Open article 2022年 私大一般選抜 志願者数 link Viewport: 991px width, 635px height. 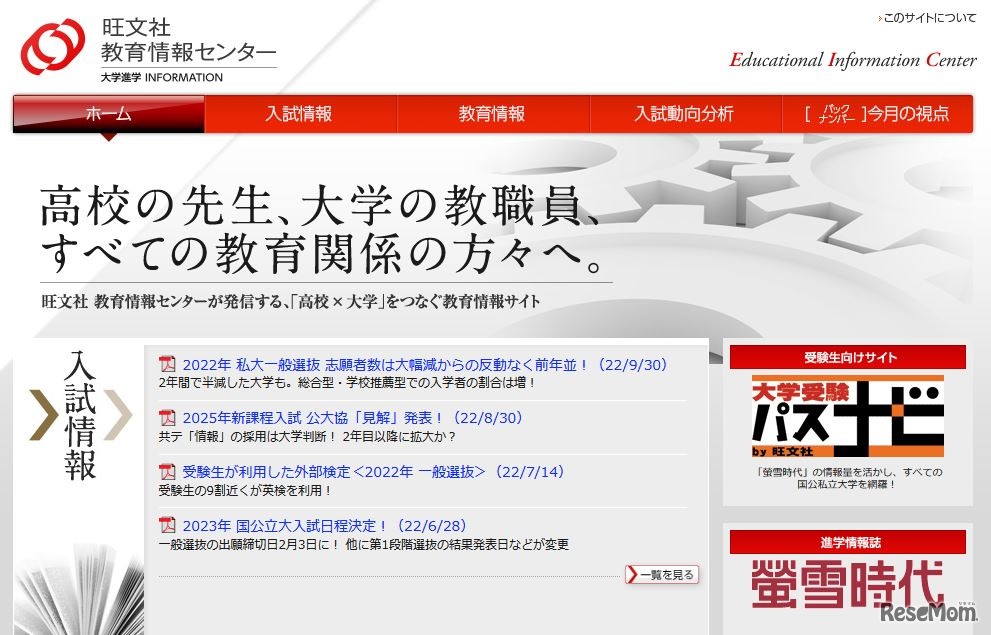point(425,365)
